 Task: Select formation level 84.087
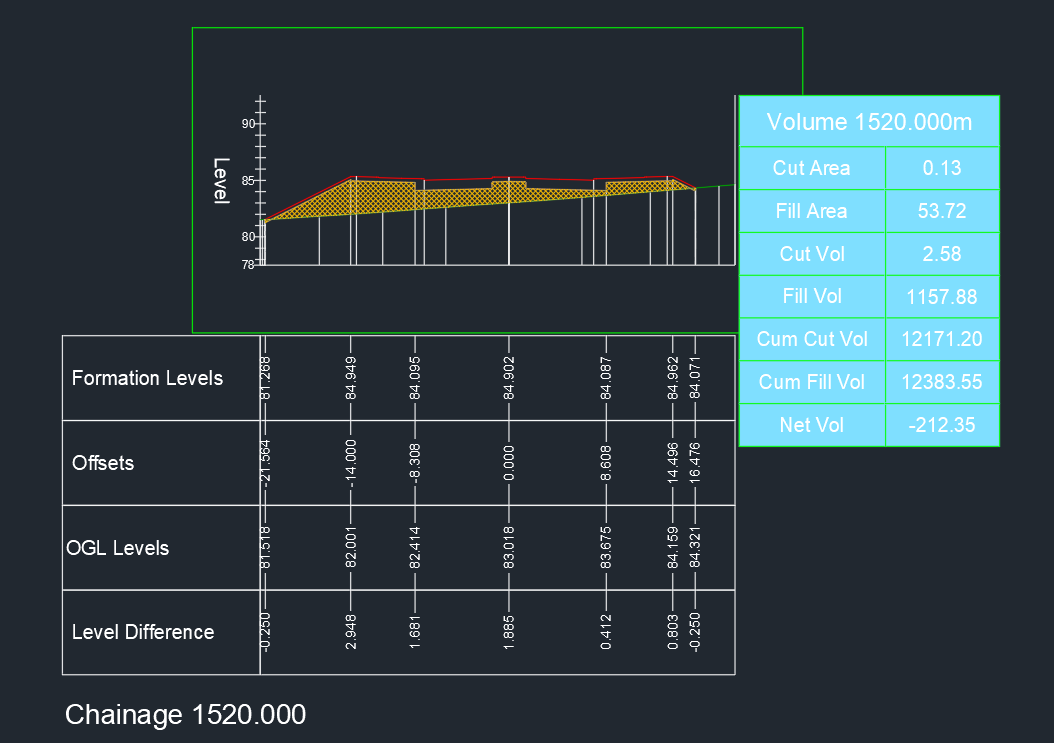[606, 378]
